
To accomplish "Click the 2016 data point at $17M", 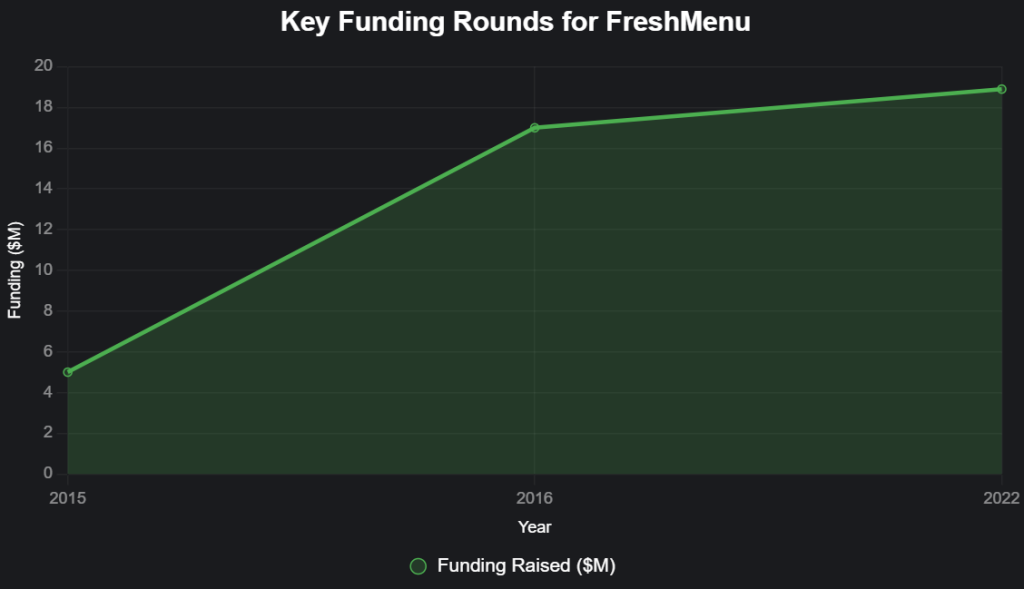I will [535, 128].
